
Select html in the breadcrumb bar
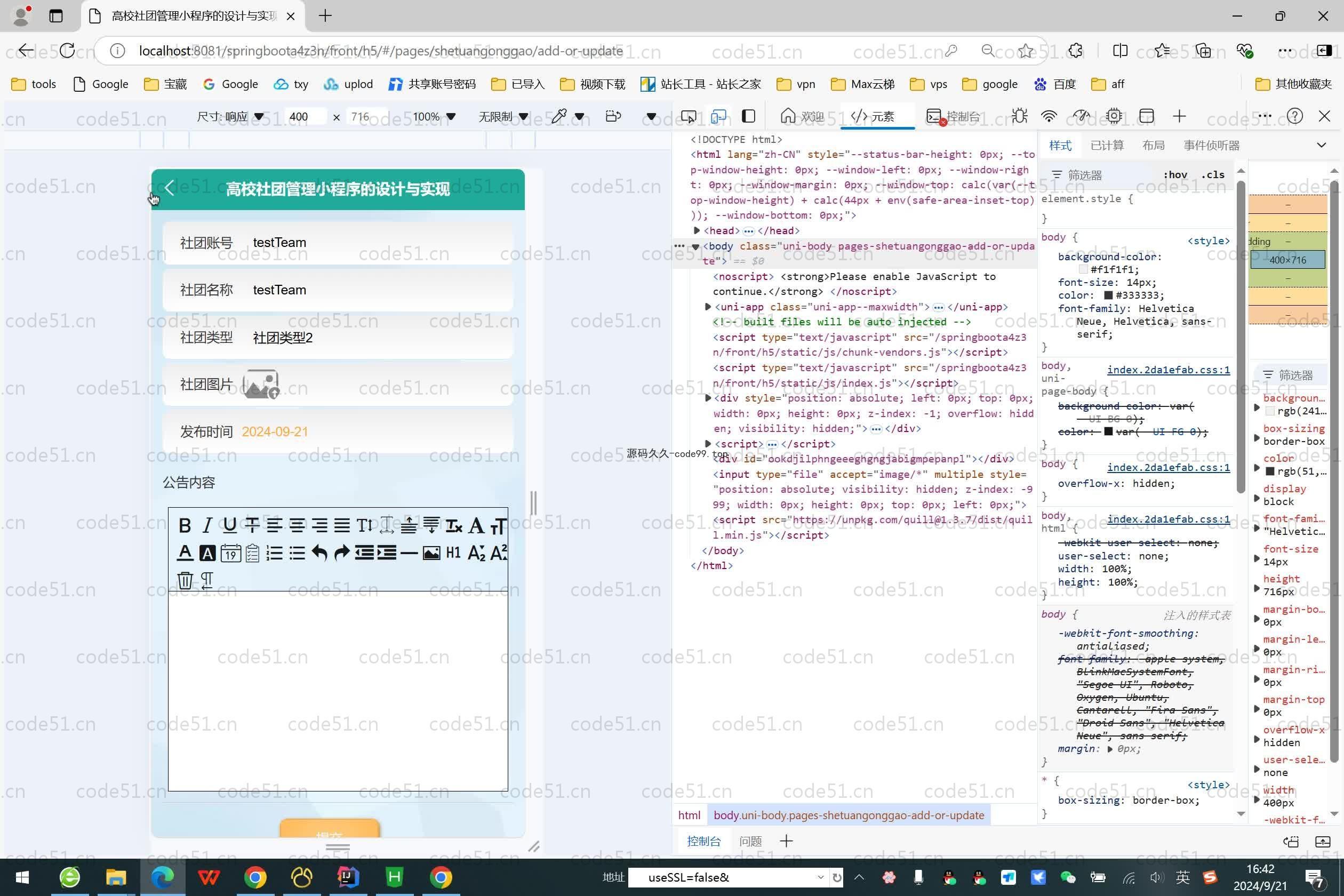689,815
